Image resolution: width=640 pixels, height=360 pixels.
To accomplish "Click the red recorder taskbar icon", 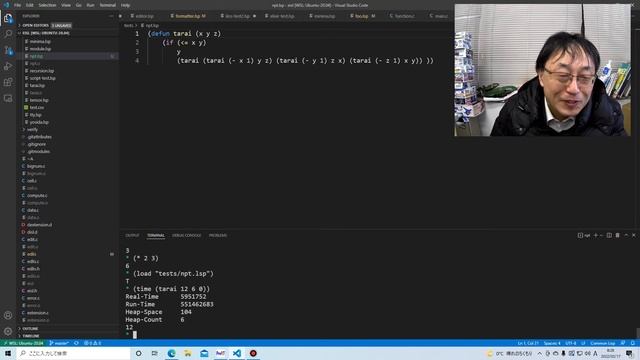I will coord(253,353).
